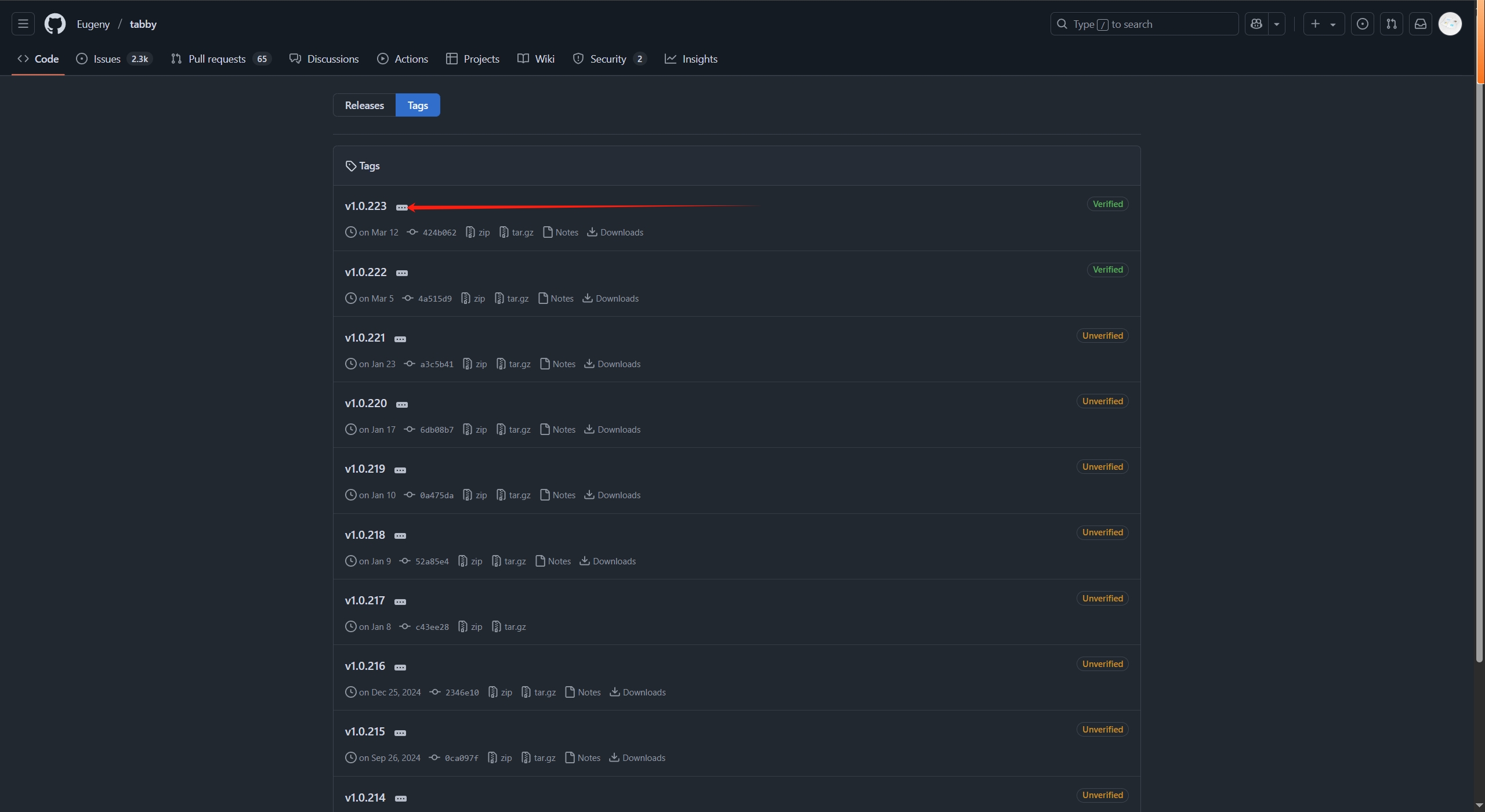Expand the ellipsis next to v1.0.222
This screenshot has width=1485, height=812.
click(x=402, y=273)
